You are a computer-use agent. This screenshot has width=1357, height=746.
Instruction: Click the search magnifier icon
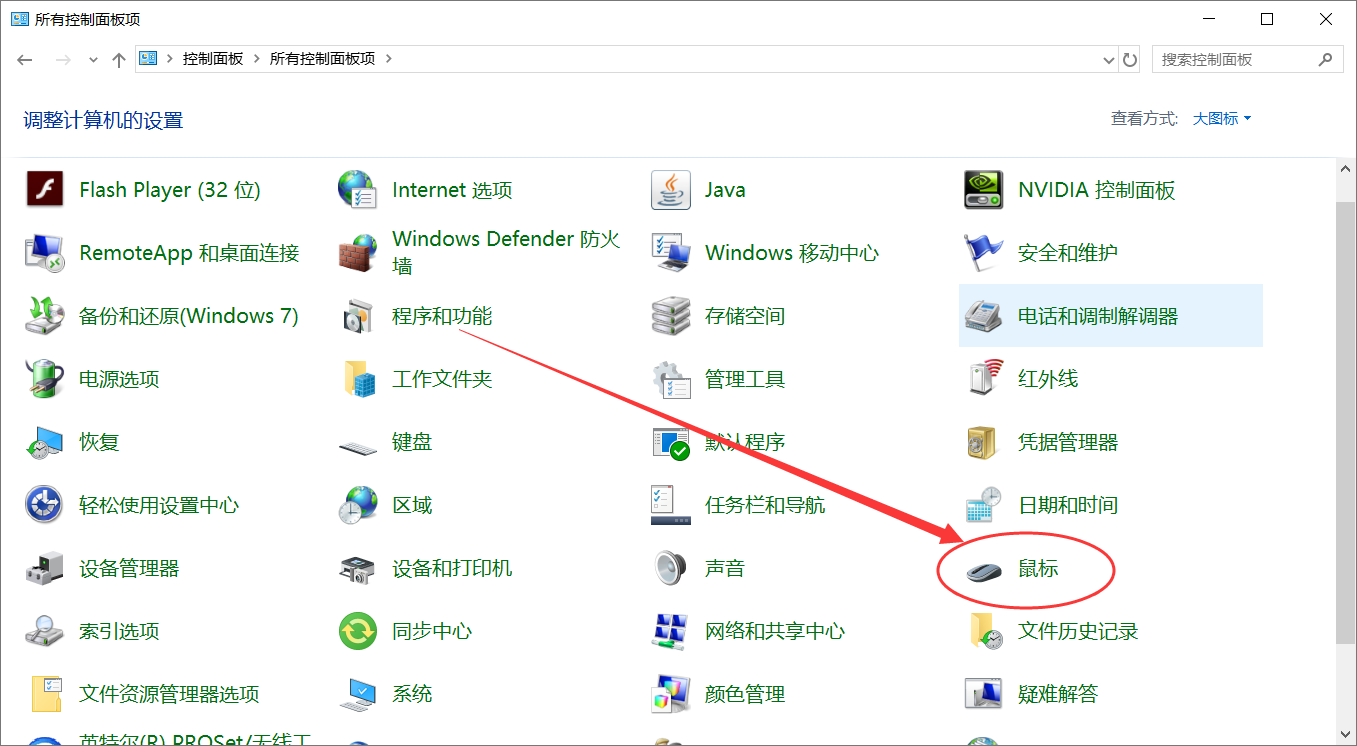point(1326,59)
